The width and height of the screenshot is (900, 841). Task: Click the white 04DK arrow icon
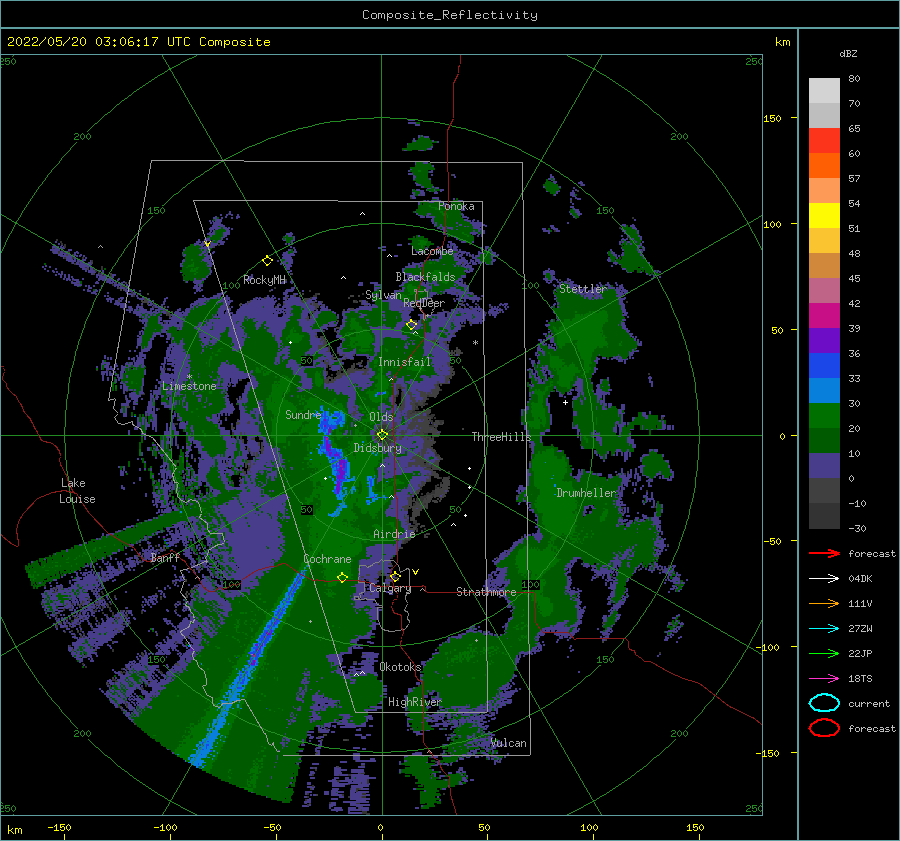point(824,579)
